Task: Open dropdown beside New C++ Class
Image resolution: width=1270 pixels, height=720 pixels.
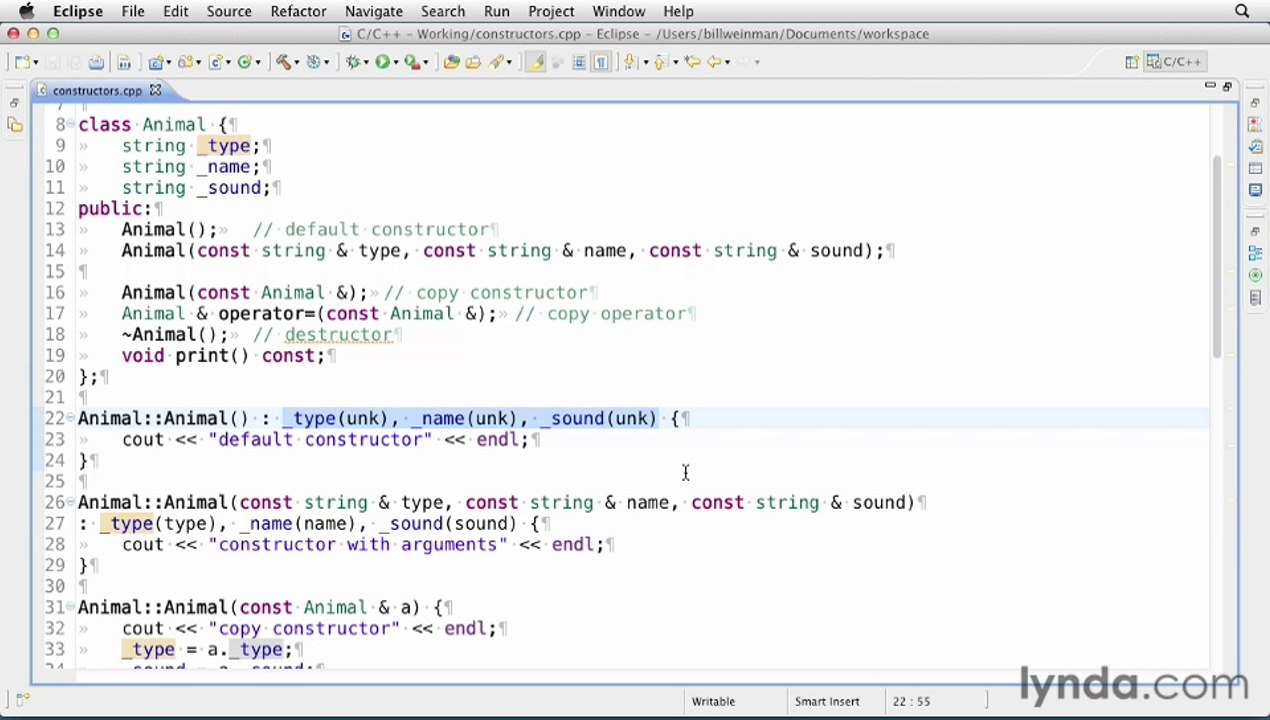Action: pyautogui.click(x=258, y=62)
